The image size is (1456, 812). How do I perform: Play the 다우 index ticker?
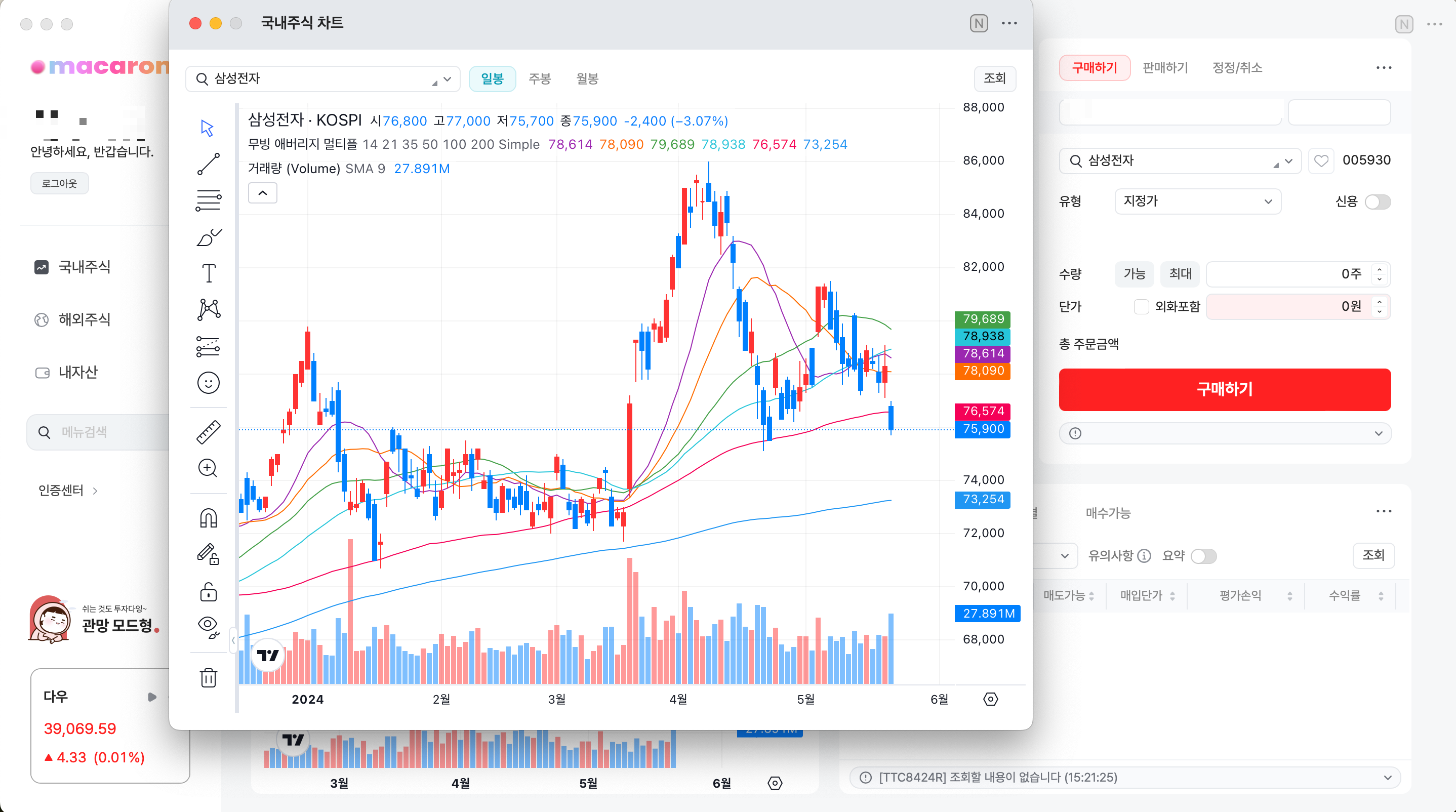(x=151, y=697)
